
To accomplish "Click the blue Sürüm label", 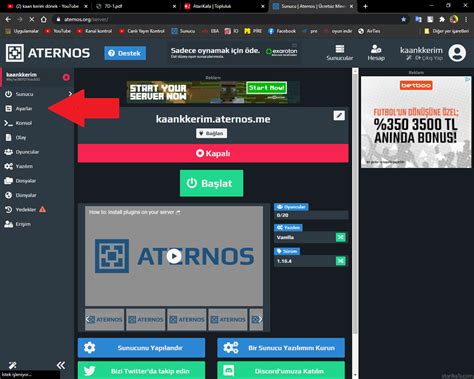I will pos(287,251).
